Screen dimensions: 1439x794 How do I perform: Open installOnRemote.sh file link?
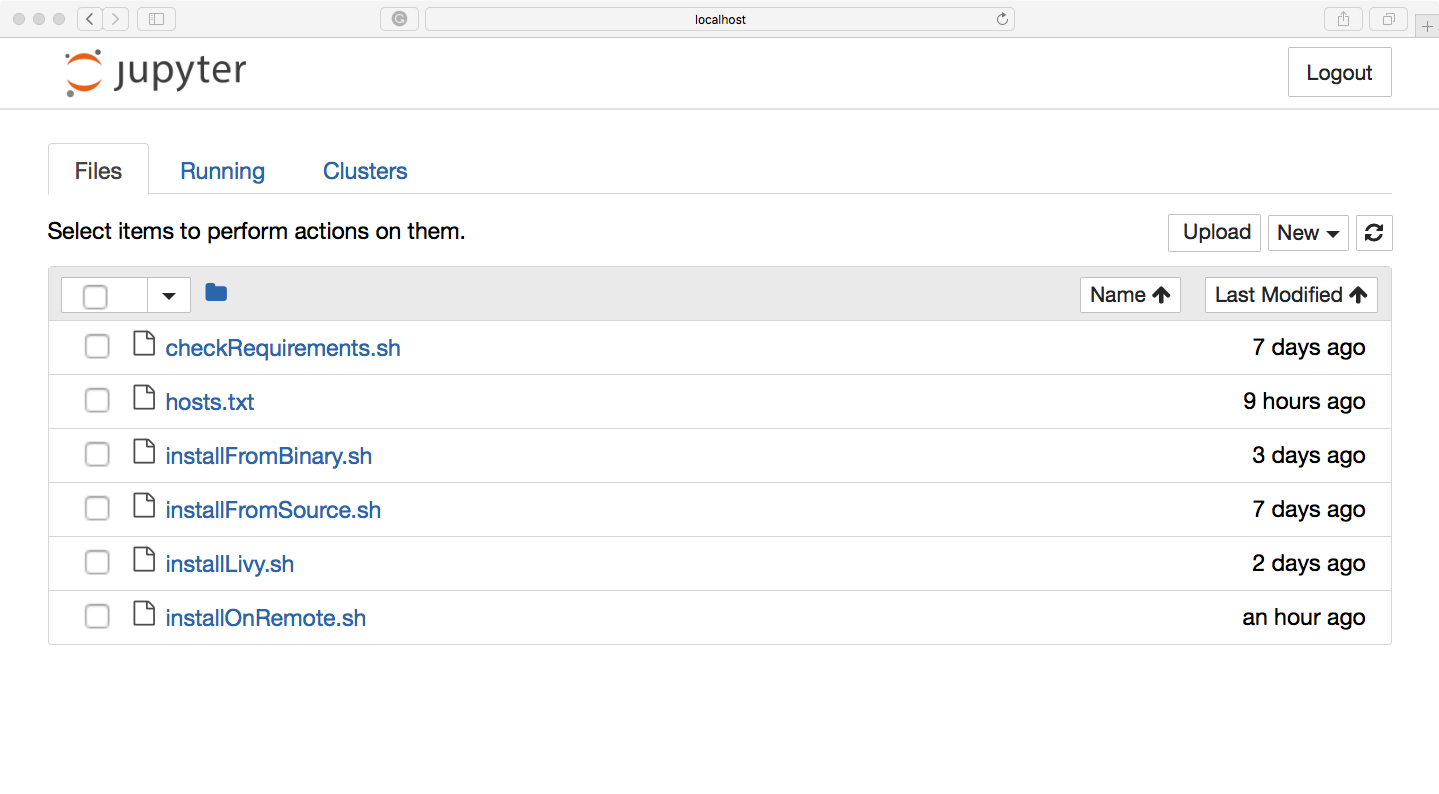[x=266, y=618]
